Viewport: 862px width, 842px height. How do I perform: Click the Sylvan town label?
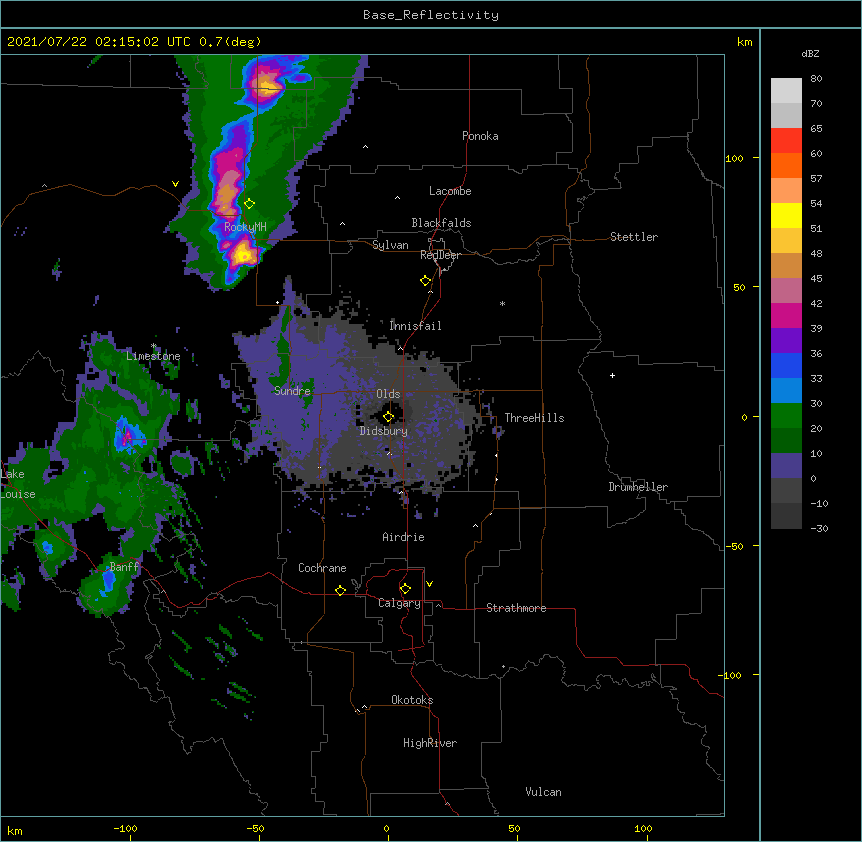coord(390,245)
